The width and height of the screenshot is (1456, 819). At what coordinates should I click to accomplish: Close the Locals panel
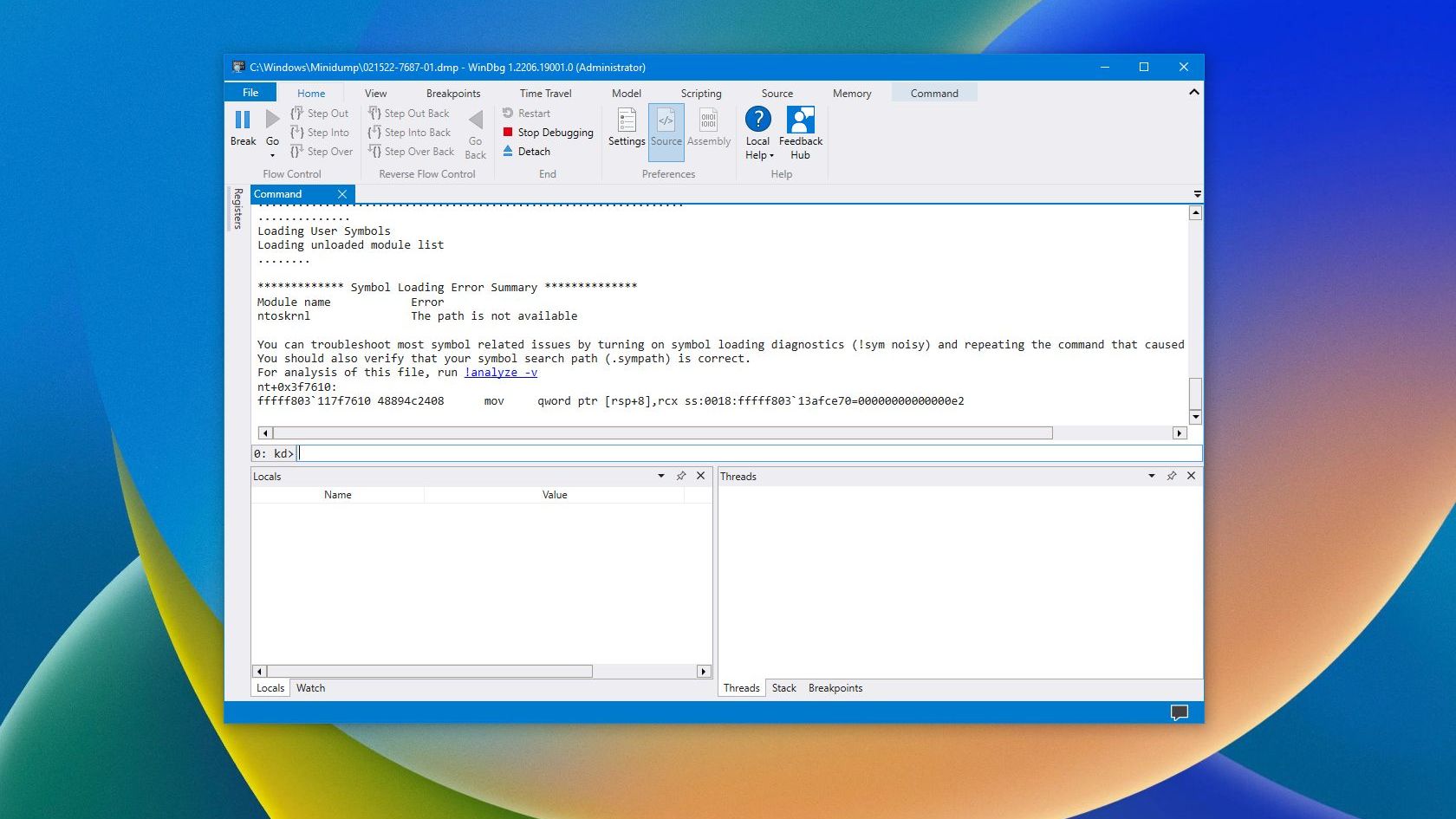click(700, 476)
